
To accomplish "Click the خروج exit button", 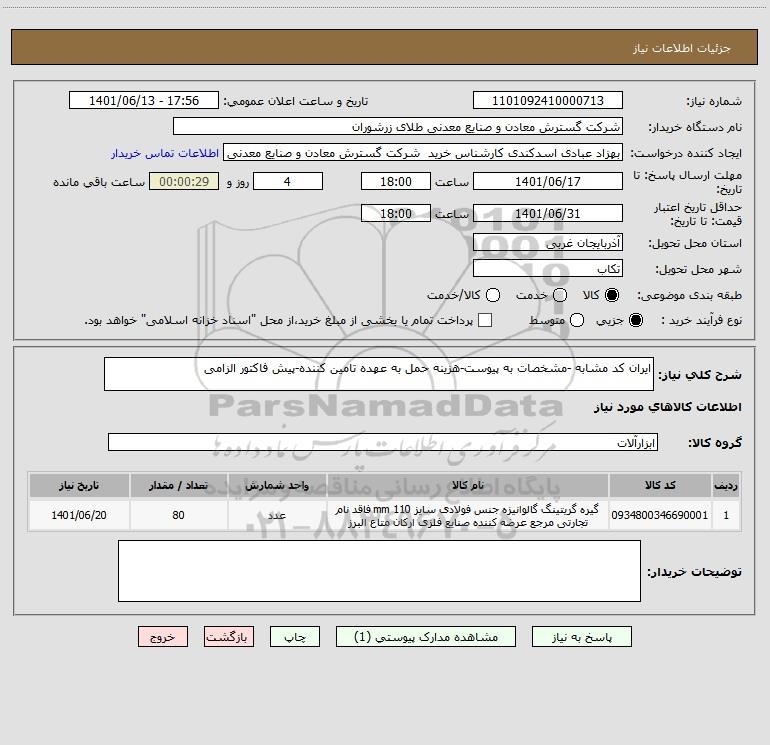I will pyautogui.click(x=163, y=637).
